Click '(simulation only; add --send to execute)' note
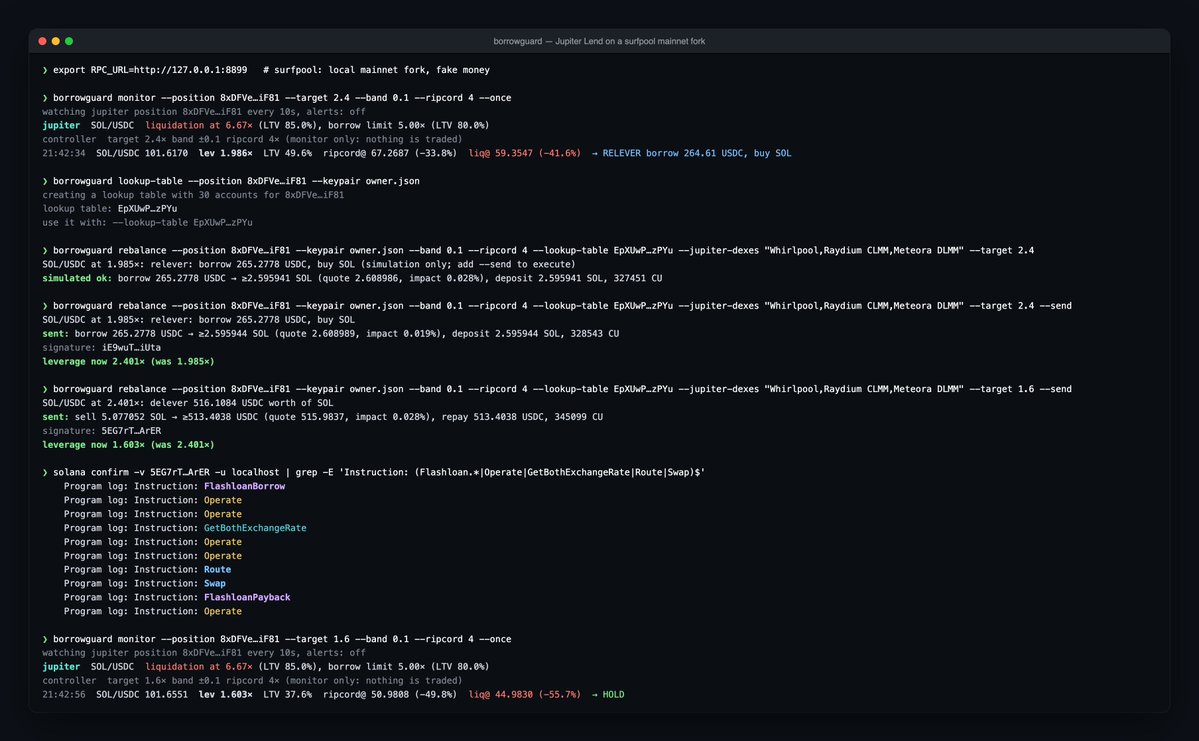This screenshot has height=741, width=1199. 468,265
